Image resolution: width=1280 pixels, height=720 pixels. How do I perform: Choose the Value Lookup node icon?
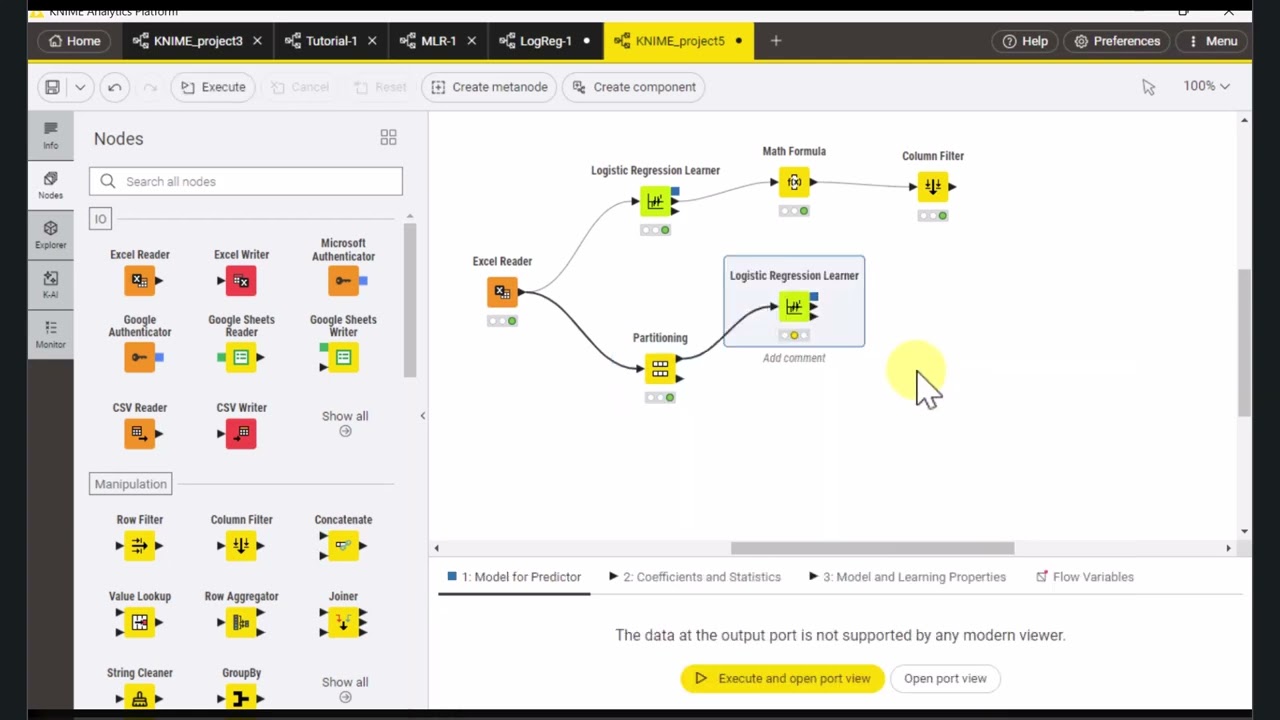140,622
